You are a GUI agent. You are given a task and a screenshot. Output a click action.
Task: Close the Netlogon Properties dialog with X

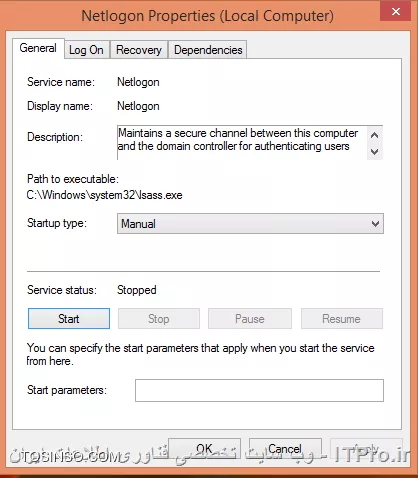pyautogui.click(x=396, y=12)
